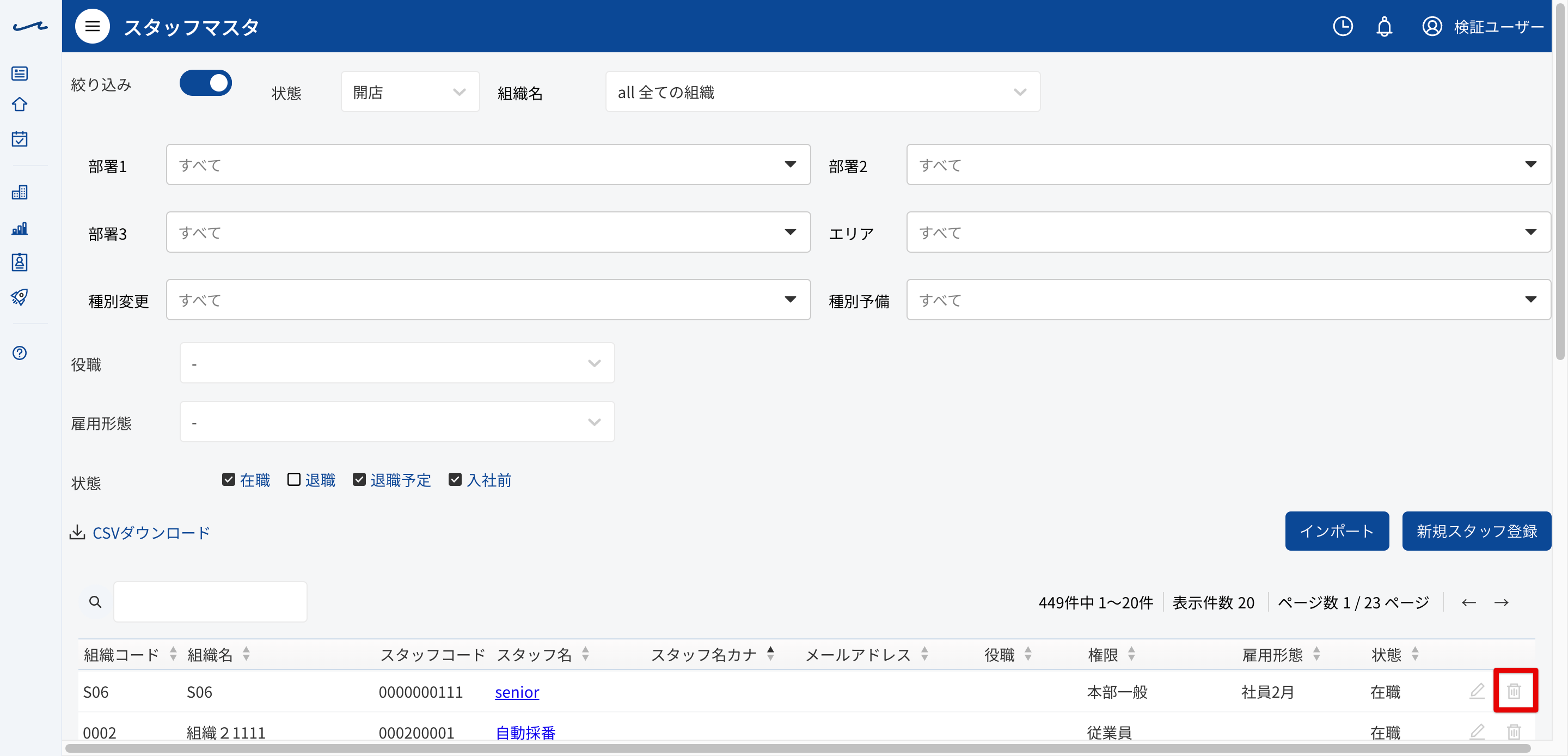The height and width of the screenshot is (756, 1568).
Task: Go to the home sidebar icon
Action: click(20, 104)
